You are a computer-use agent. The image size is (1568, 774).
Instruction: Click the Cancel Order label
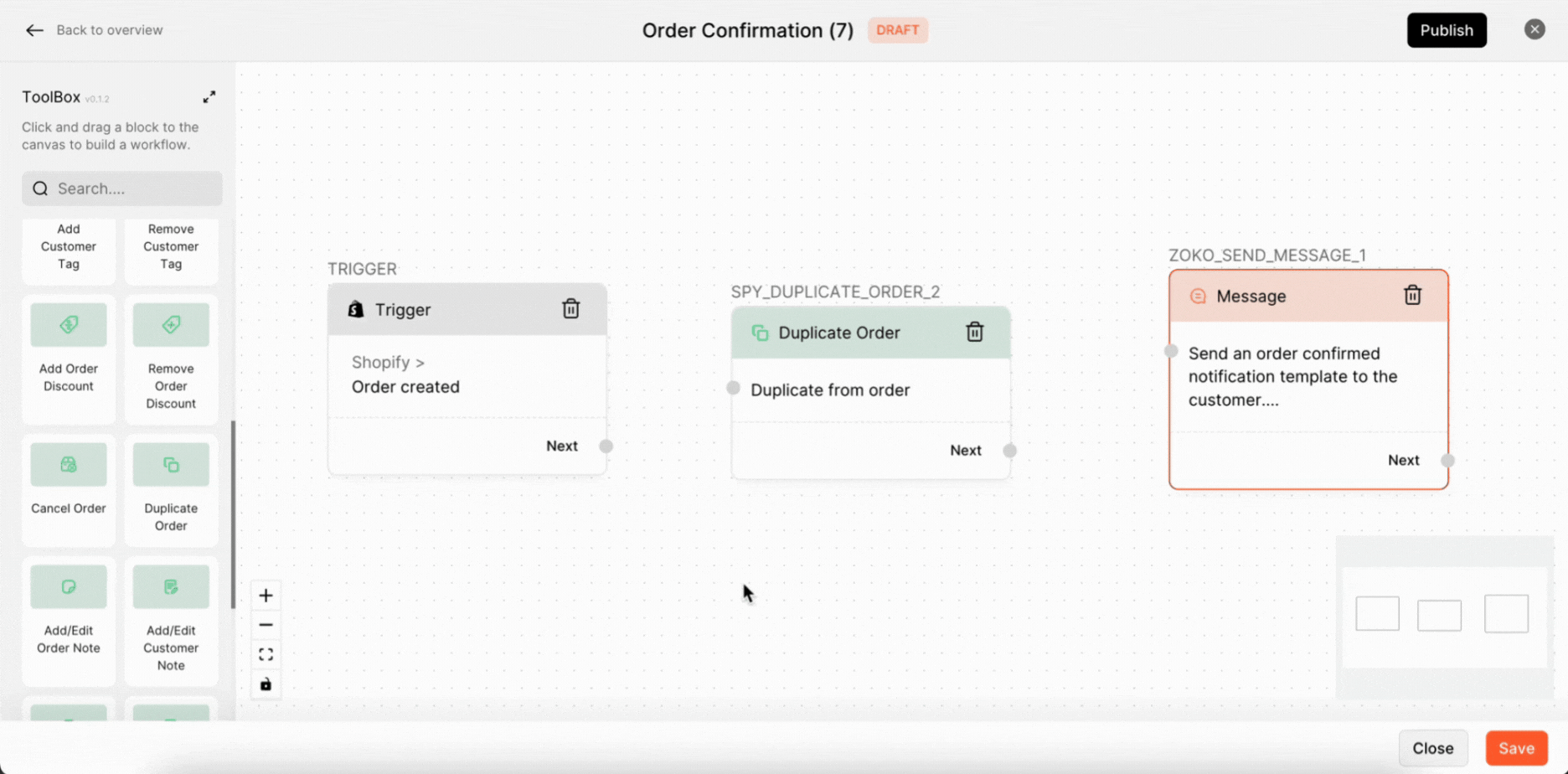[69, 508]
